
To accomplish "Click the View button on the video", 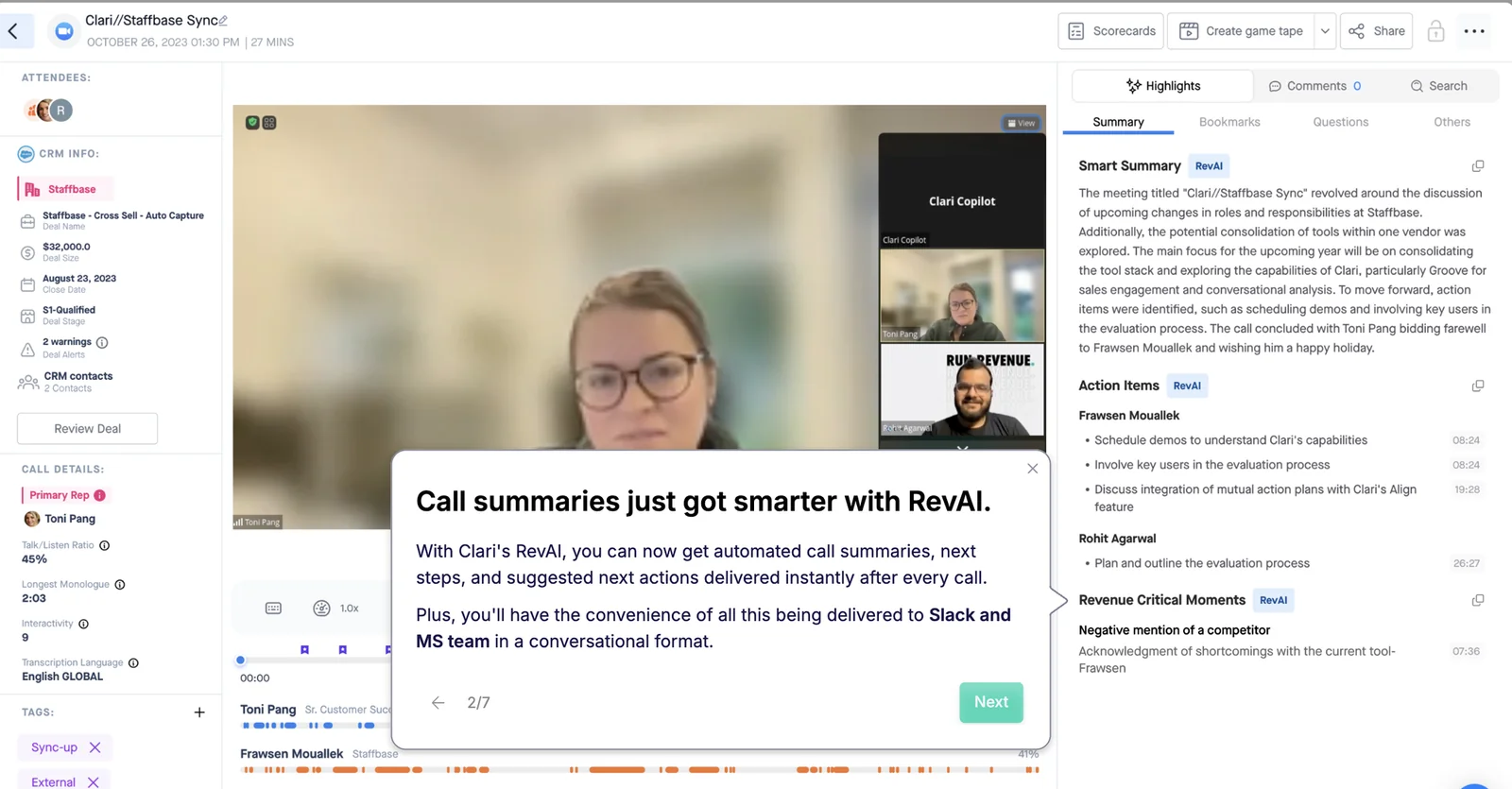I will pyautogui.click(x=1021, y=123).
